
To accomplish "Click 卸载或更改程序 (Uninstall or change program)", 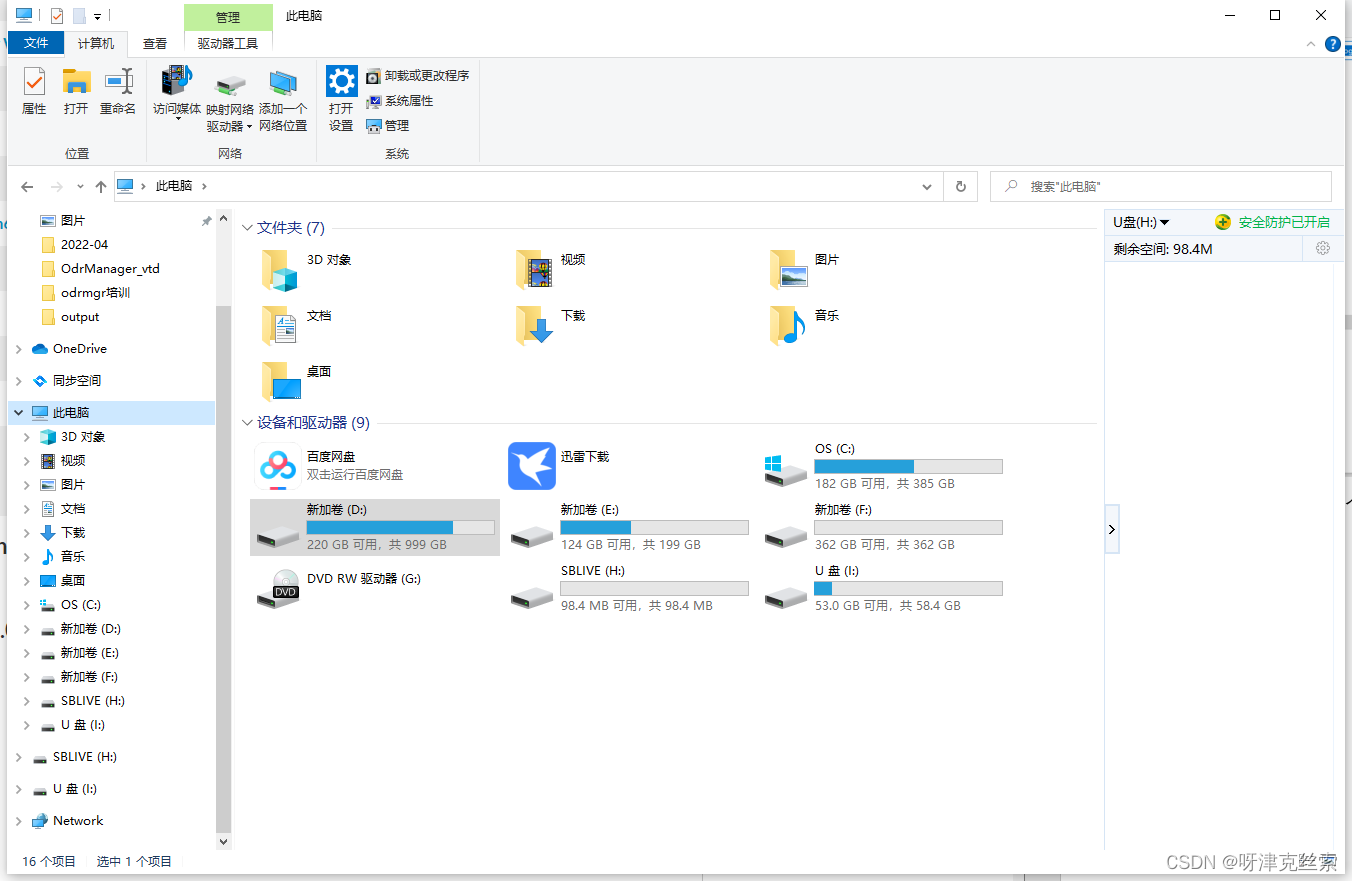I will (417, 76).
